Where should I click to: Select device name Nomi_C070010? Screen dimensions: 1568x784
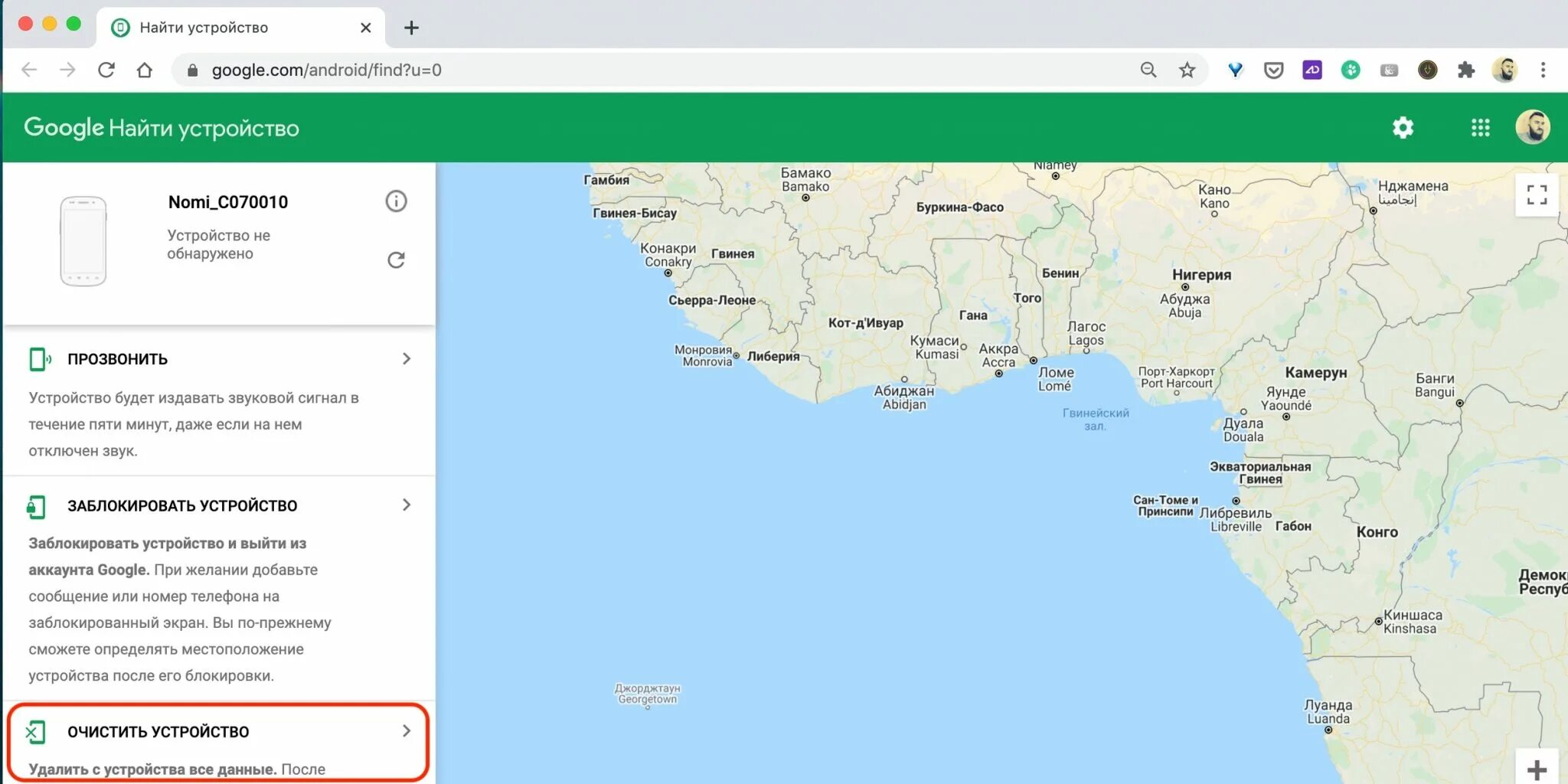[x=228, y=202]
